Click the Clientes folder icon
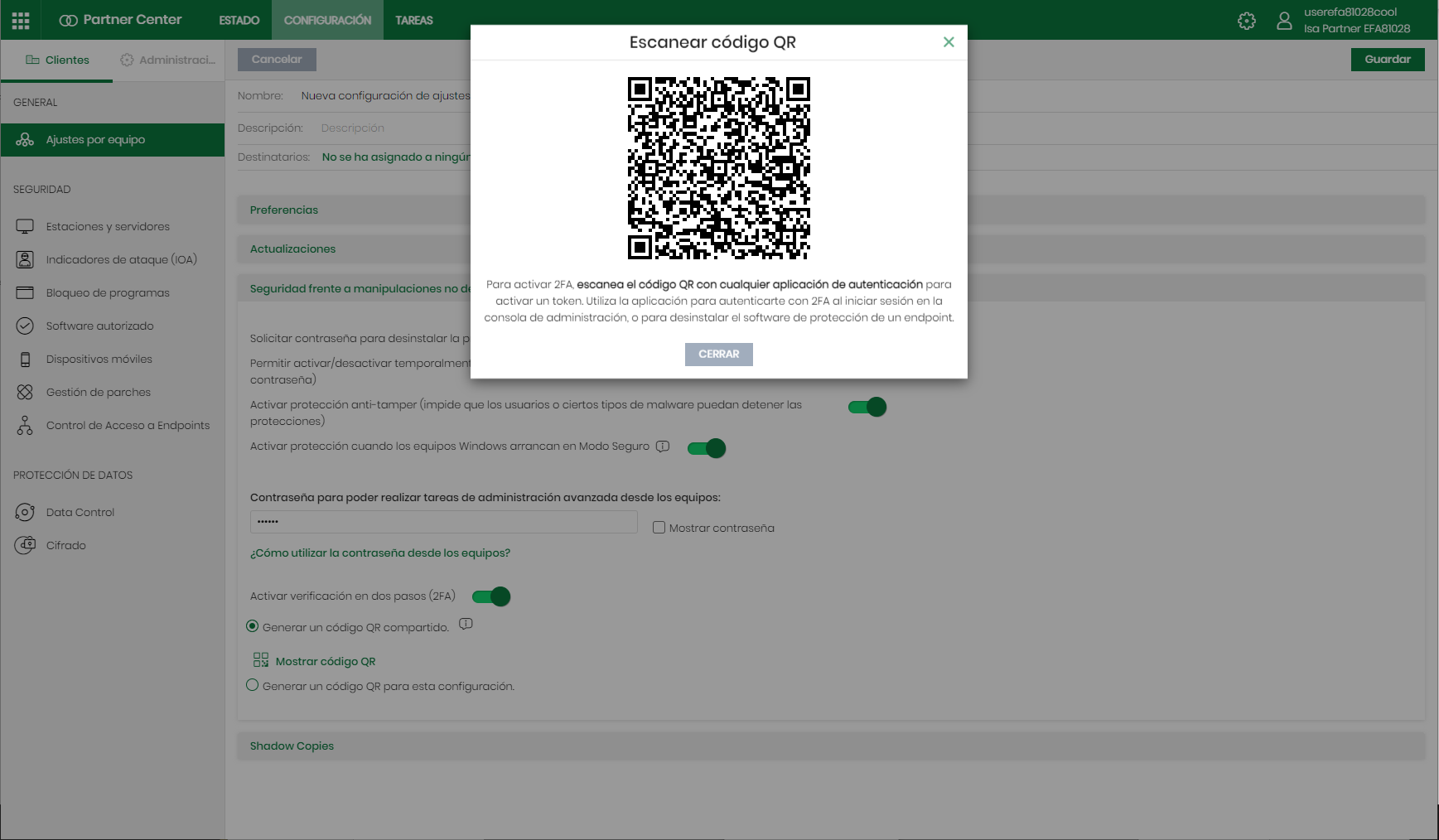 33,60
